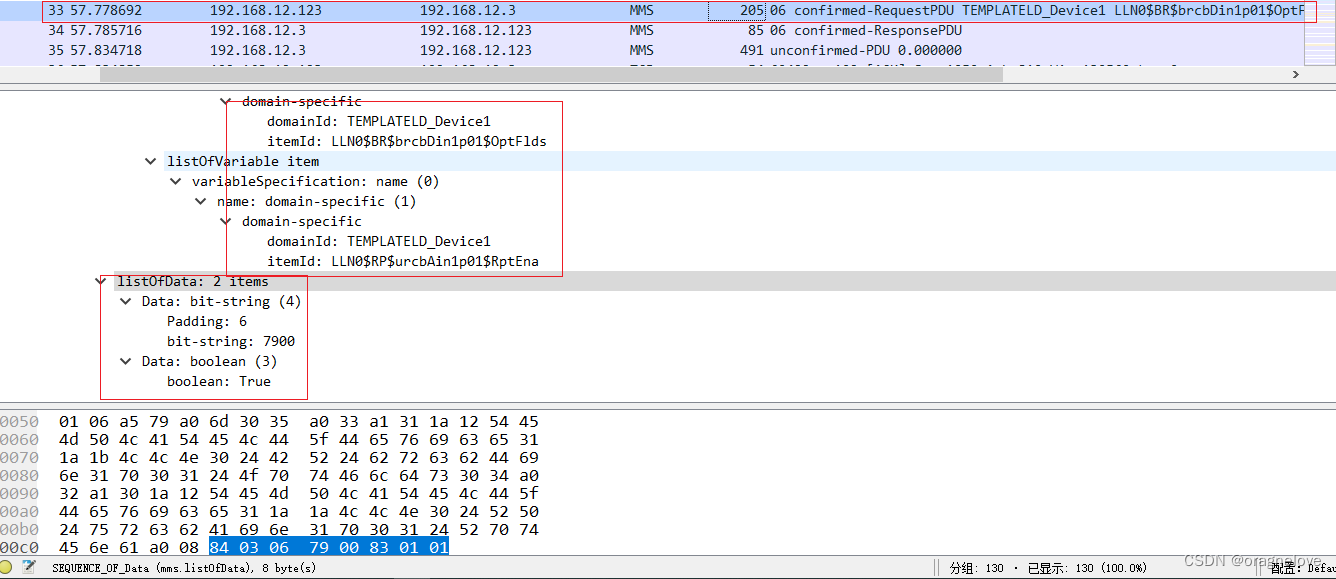
Task: Select the Padding: 6 field
Action: pyautogui.click(x=206, y=321)
